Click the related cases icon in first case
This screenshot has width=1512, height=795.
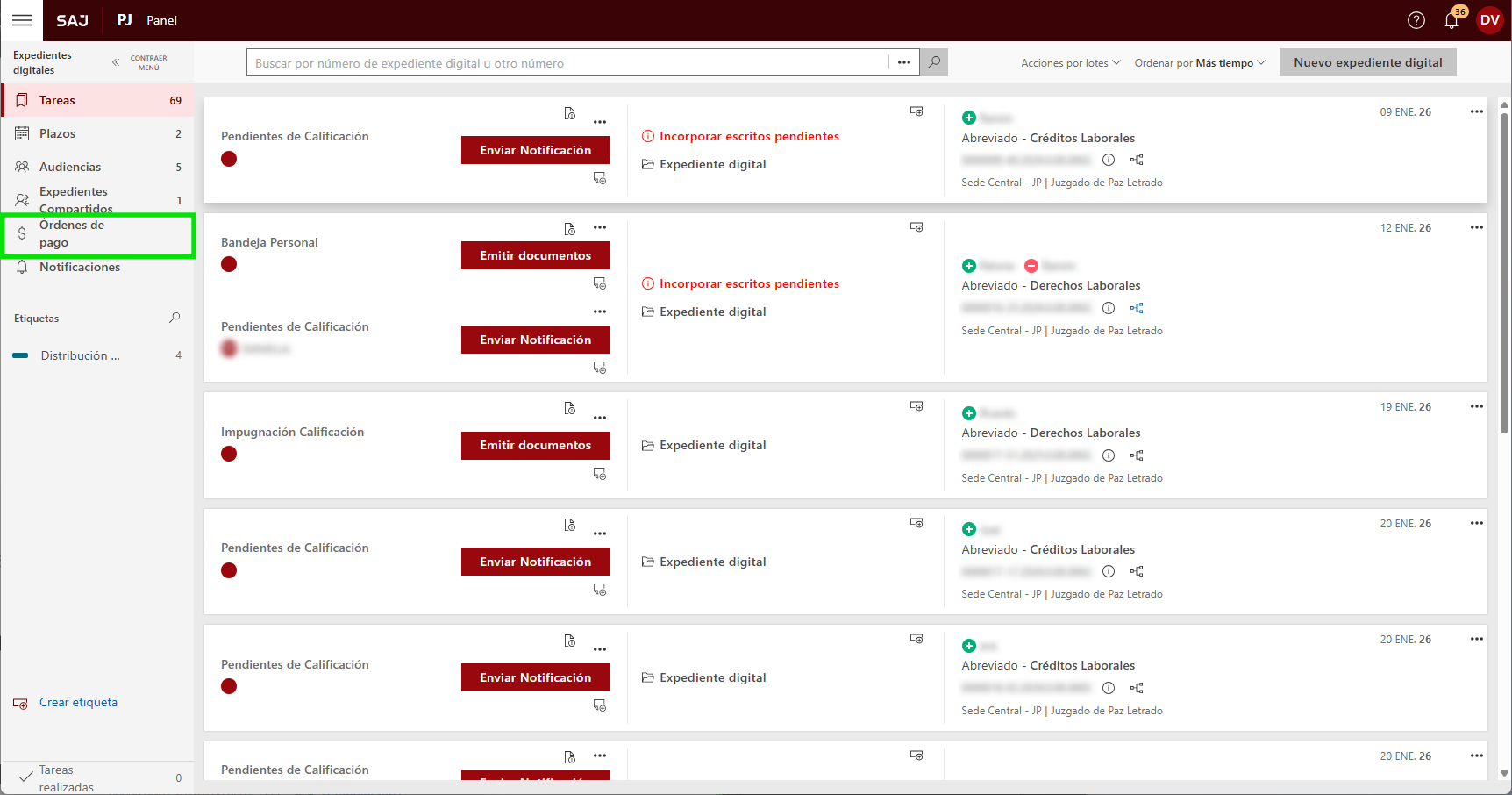click(1137, 160)
